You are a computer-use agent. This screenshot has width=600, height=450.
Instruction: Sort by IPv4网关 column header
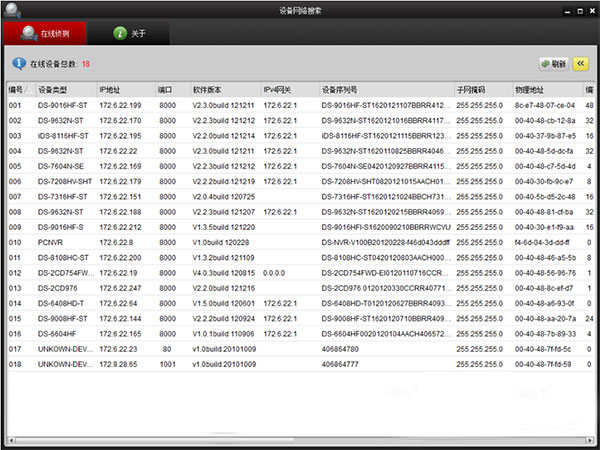tap(290, 90)
